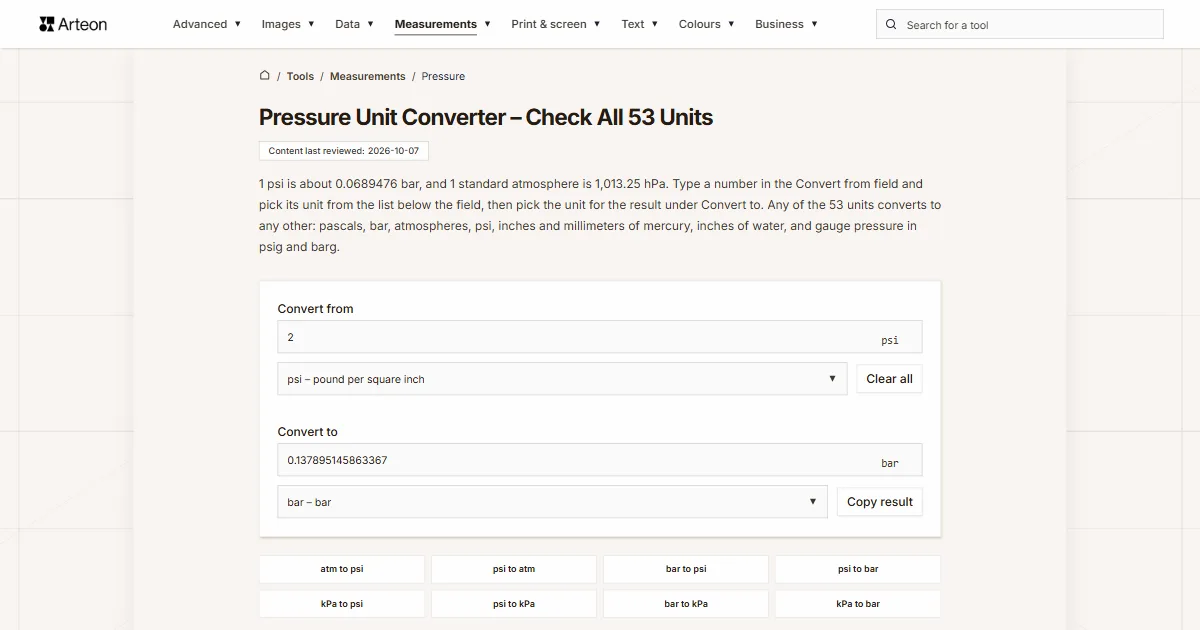The height and width of the screenshot is (630, 1200).
Task: Open the Images menu
Action: pos(288,24)
